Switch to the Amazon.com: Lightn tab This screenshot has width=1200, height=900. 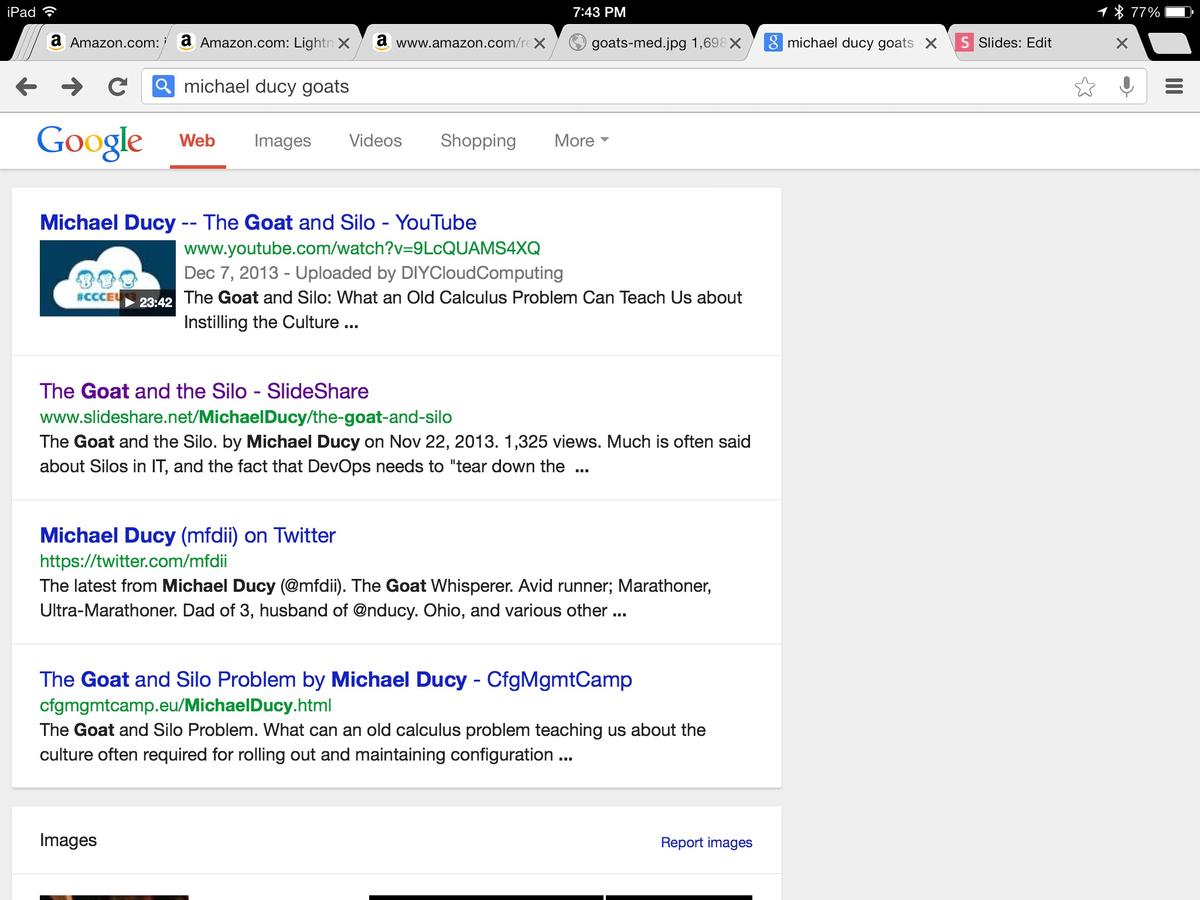pyautogui.click(x=262, y=43)
